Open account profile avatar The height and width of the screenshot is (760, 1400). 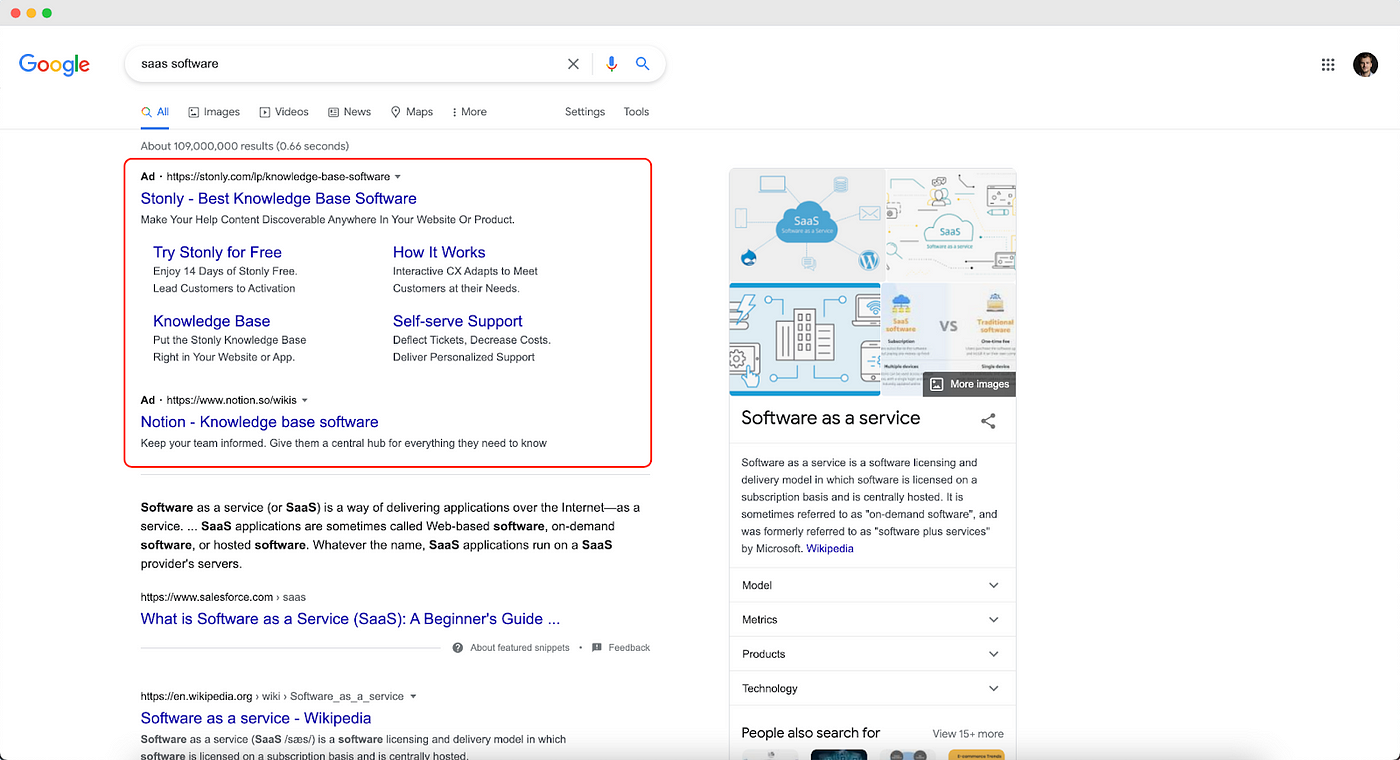1365,65
